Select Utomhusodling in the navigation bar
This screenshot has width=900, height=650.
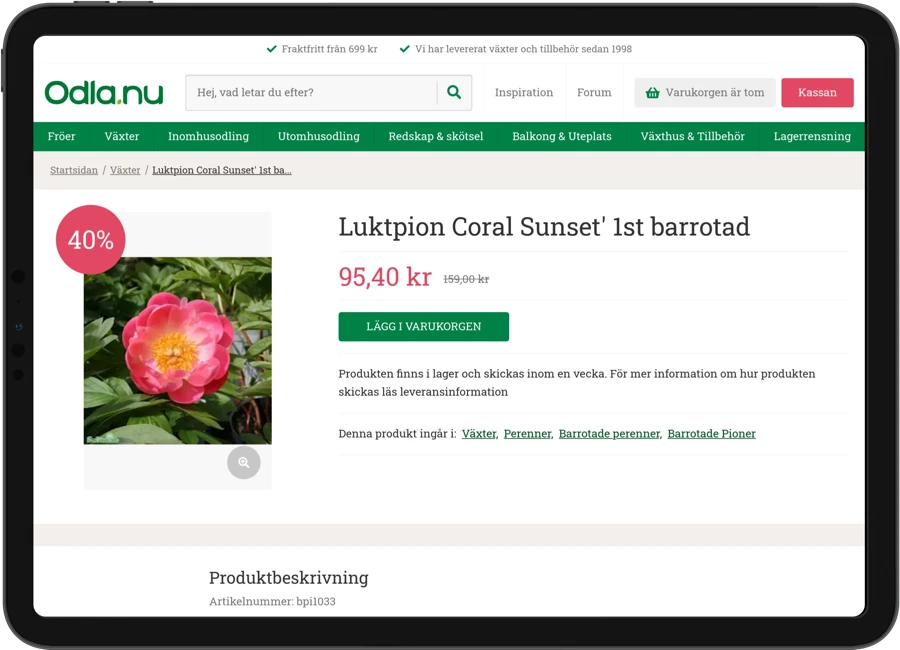coord(318,136)
